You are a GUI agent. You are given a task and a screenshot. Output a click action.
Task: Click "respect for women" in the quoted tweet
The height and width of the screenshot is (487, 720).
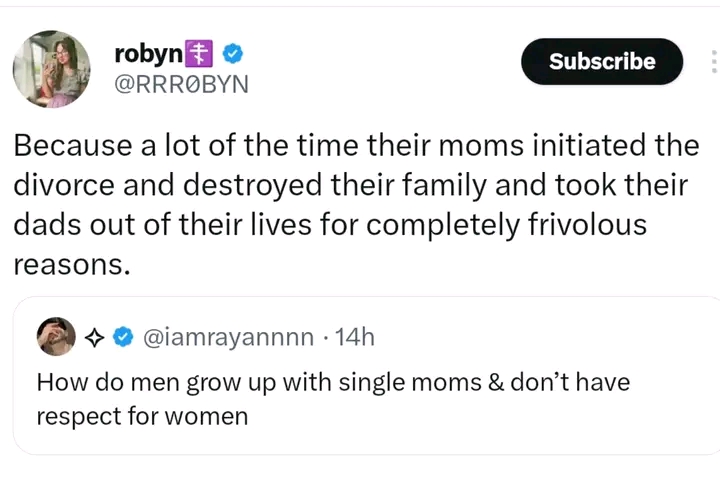coord(141,415)
